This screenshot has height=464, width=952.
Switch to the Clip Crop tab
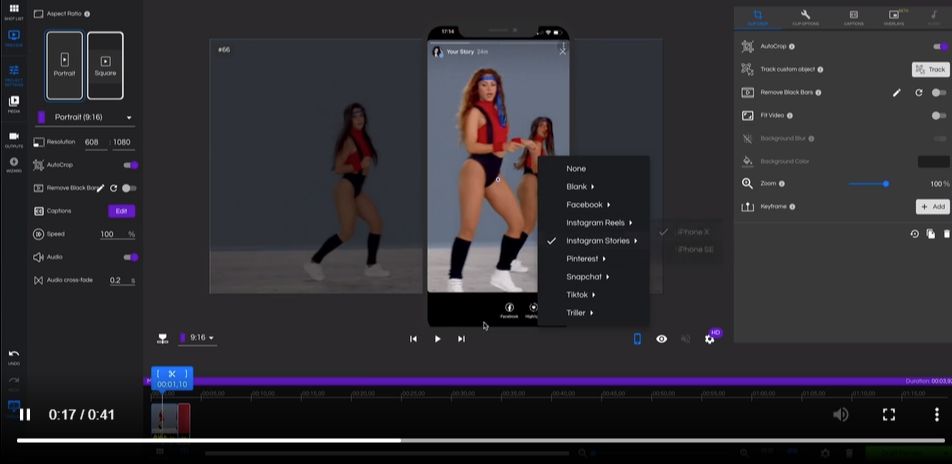coord(758,17)
